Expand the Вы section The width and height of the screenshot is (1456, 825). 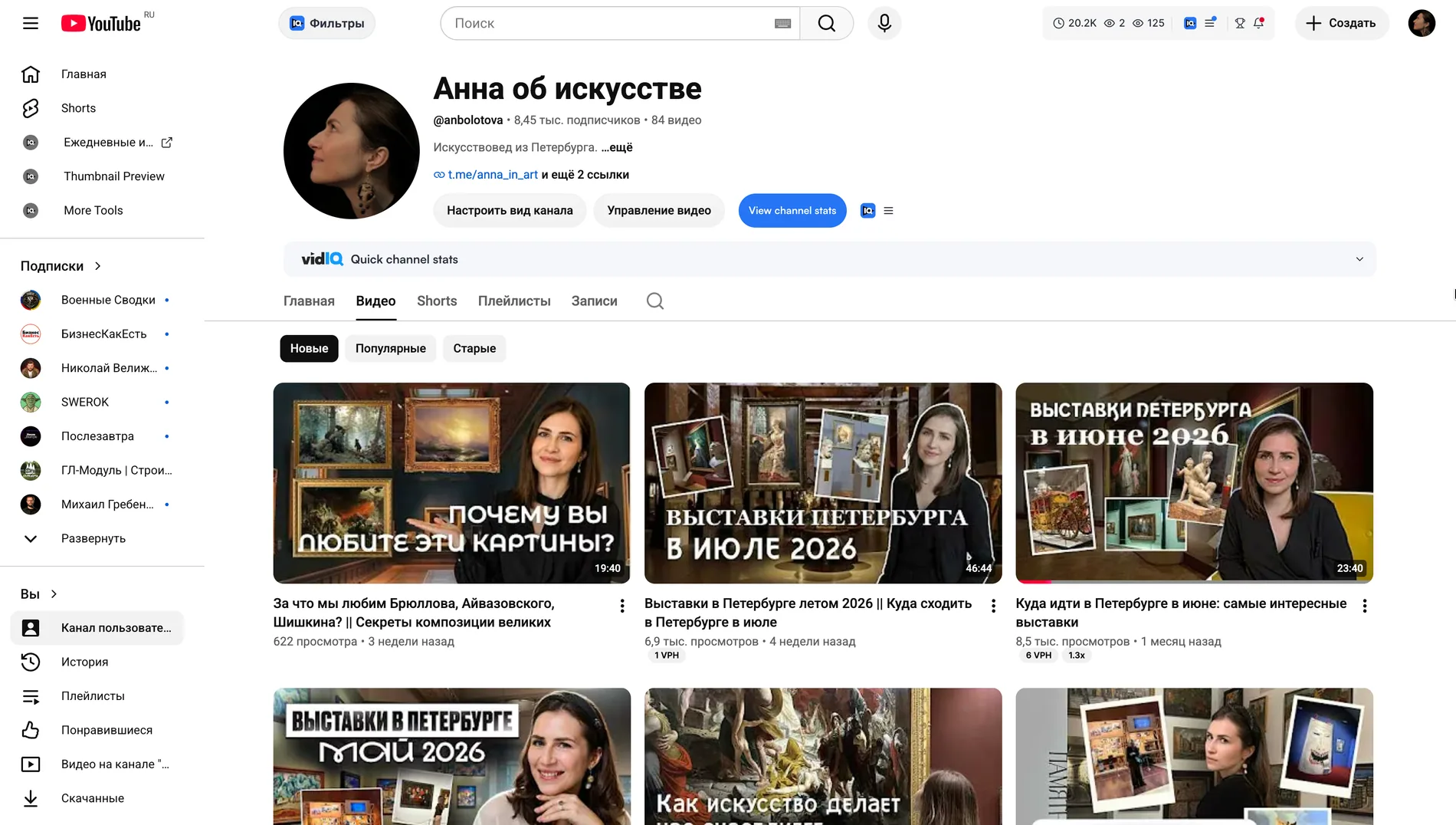39,594
